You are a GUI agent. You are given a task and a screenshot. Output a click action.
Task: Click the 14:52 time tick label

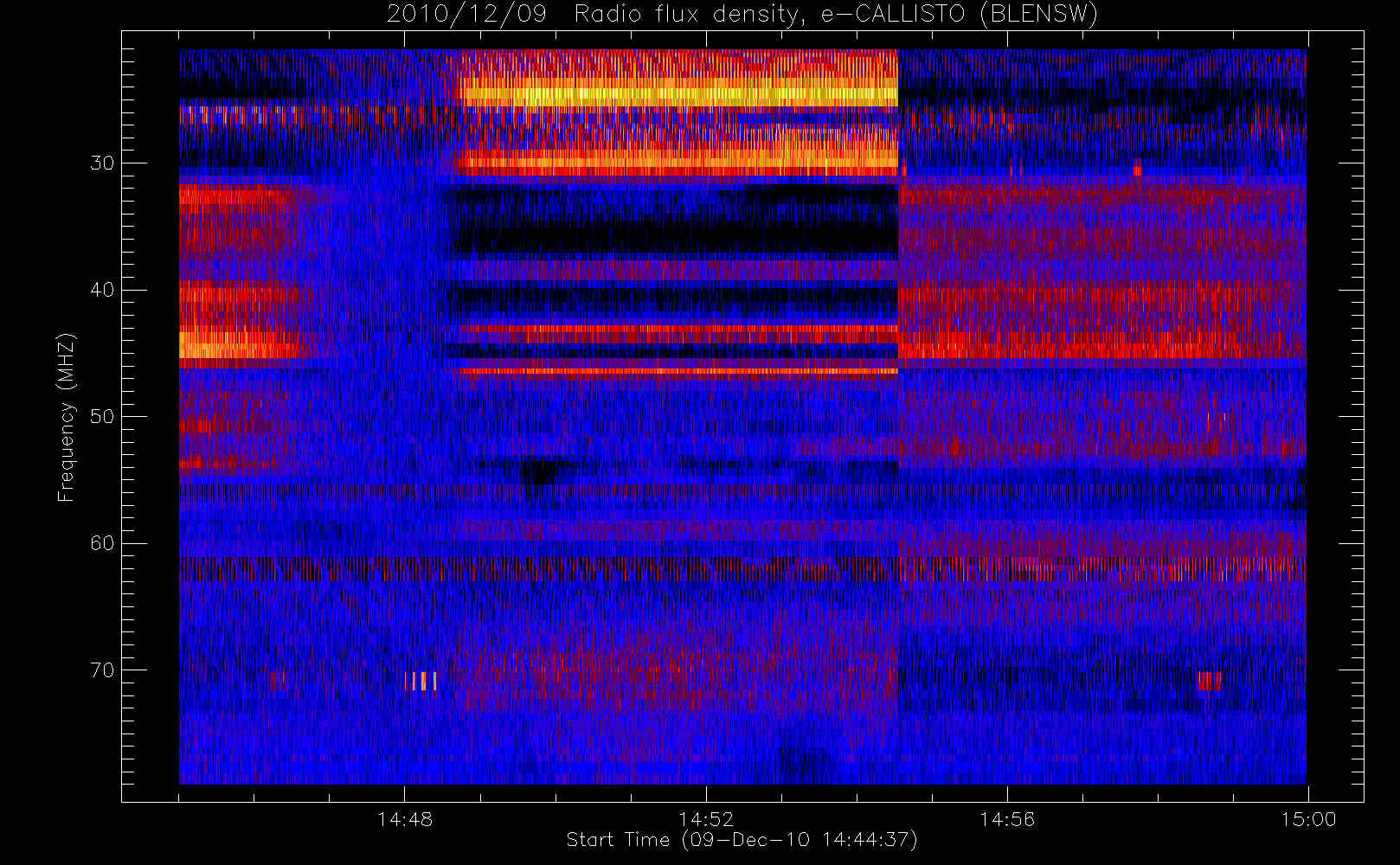point(706,819)
